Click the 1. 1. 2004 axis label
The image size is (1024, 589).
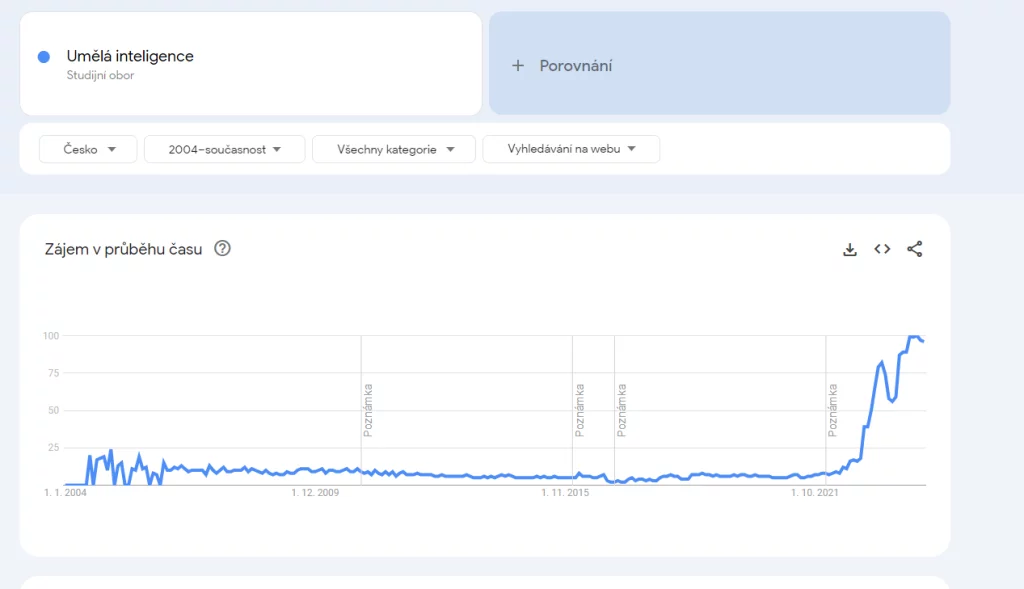click(x=65, y=492)
